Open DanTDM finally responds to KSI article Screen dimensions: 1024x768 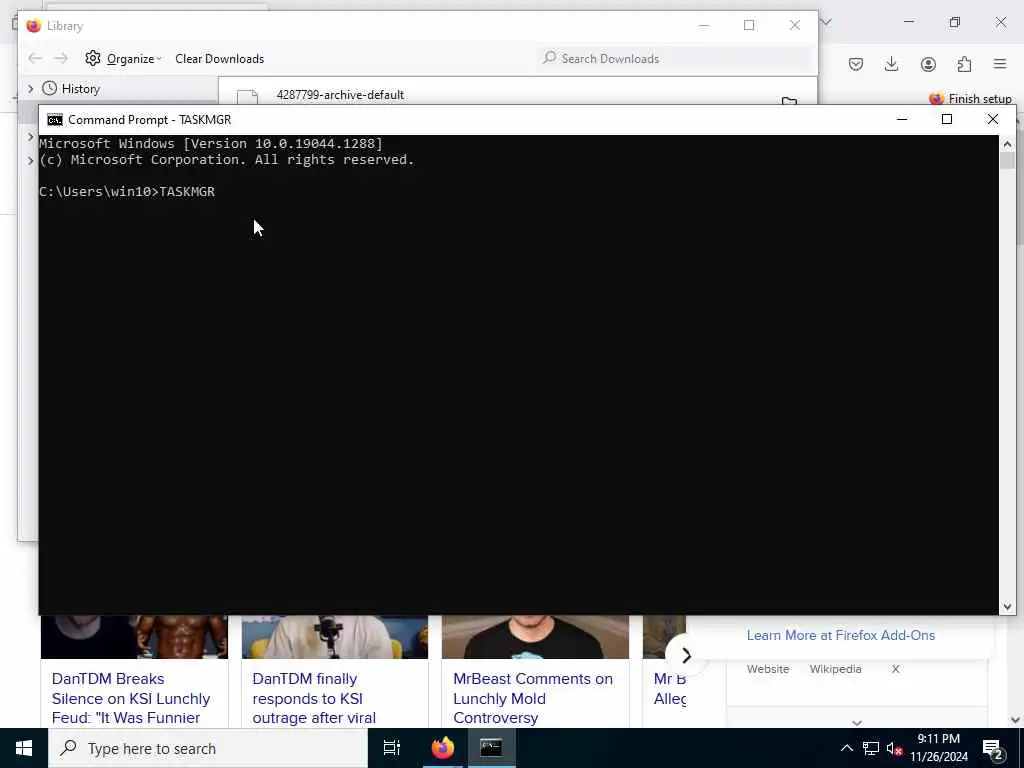coord(314,698)
